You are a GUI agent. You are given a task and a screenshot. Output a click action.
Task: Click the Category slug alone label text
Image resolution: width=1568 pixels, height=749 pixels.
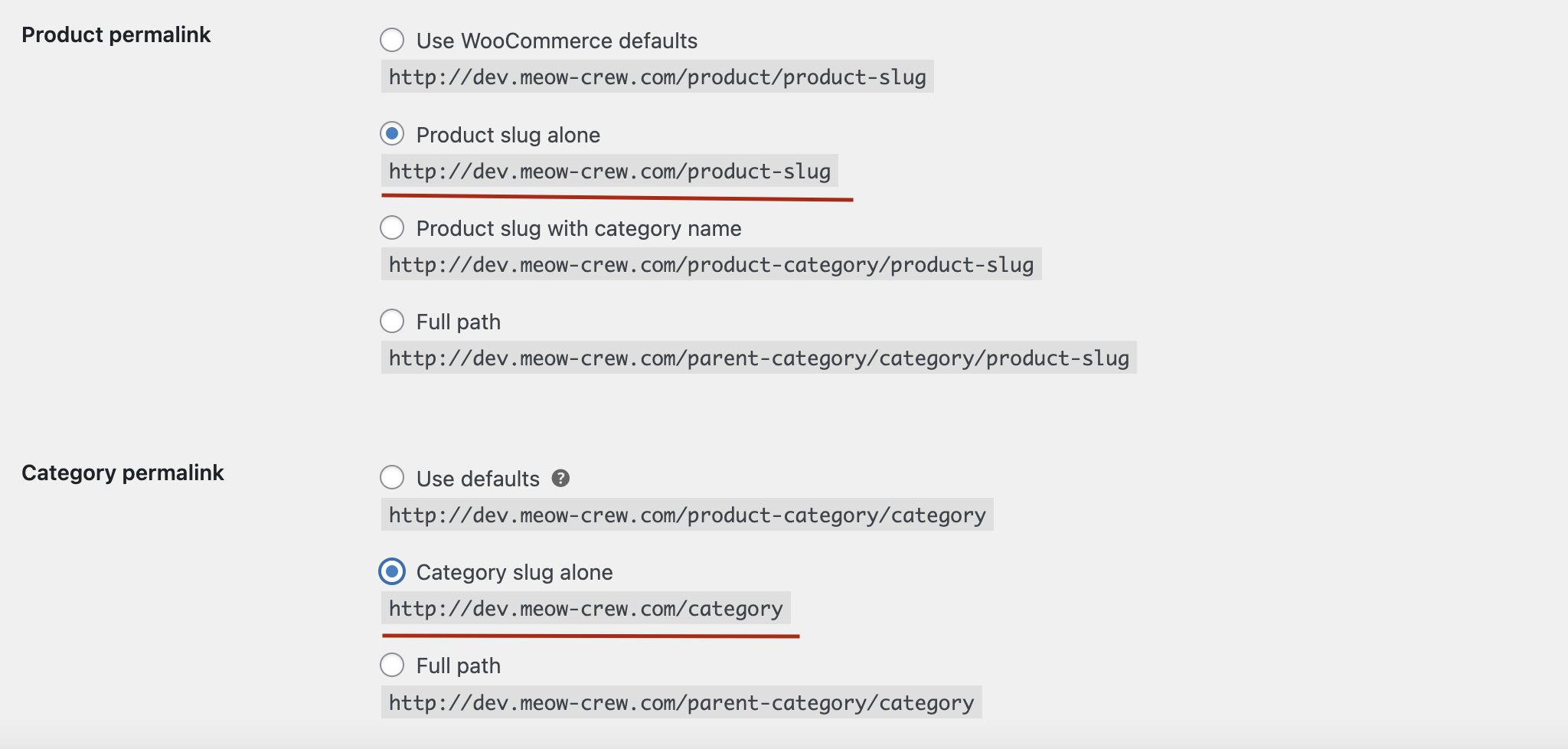(x=514, y=571)
